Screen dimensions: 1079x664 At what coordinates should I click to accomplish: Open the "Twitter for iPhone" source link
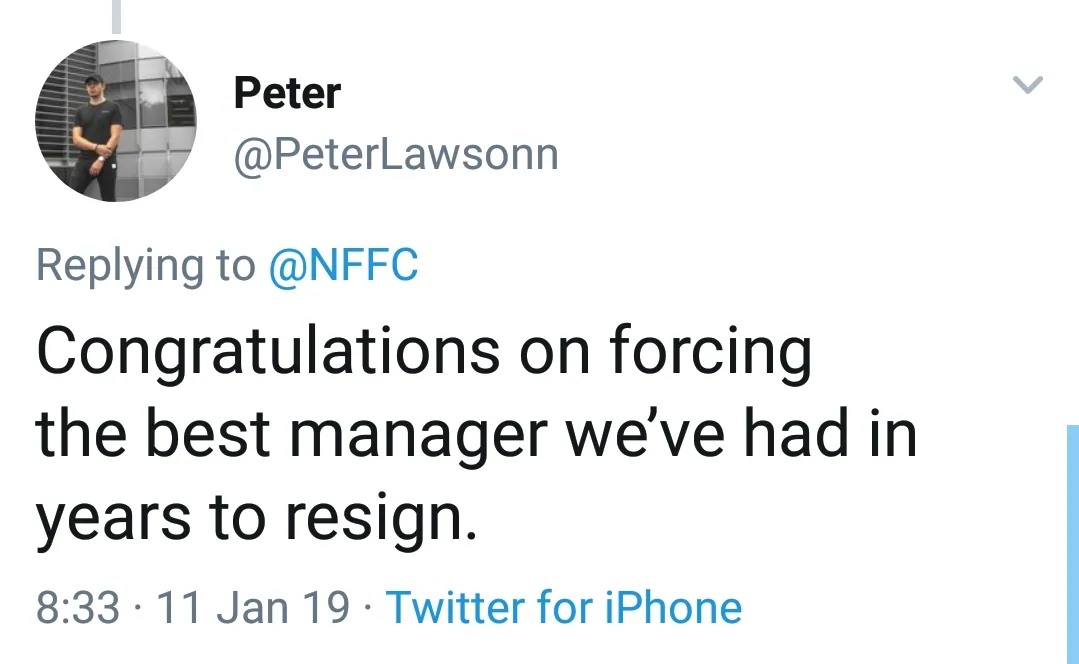563,607
